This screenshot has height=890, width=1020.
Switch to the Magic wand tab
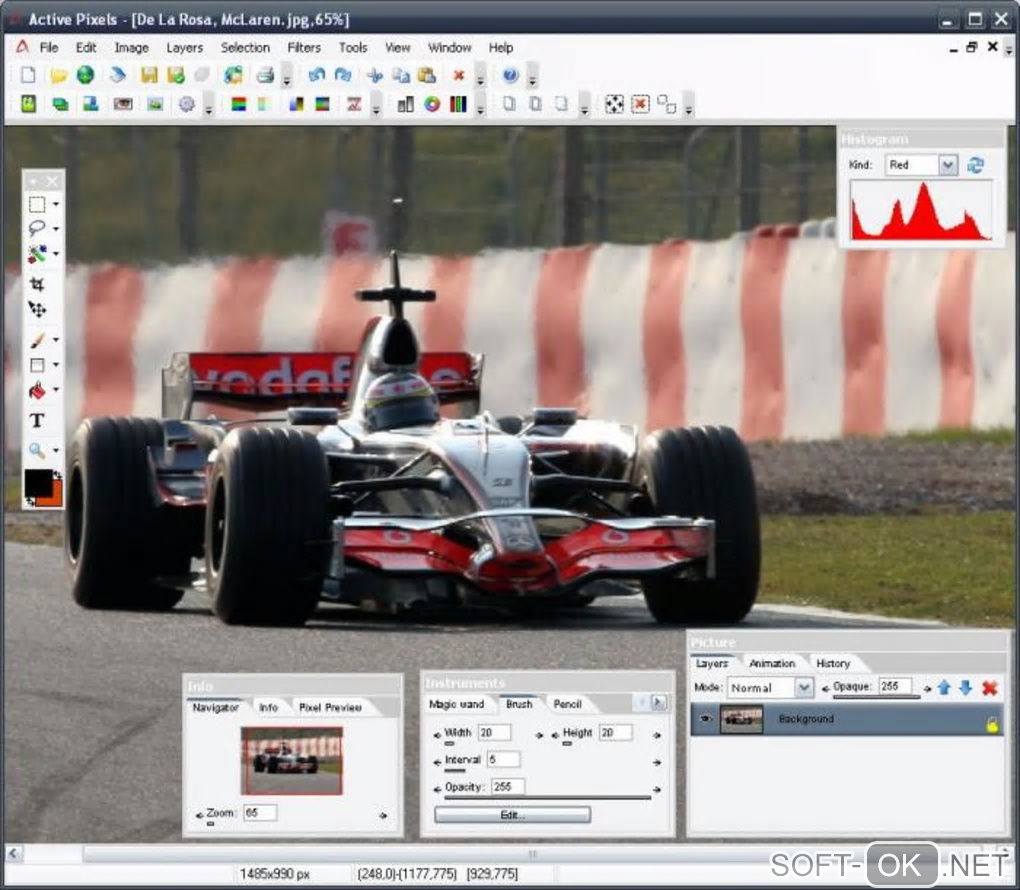(456, 704)
